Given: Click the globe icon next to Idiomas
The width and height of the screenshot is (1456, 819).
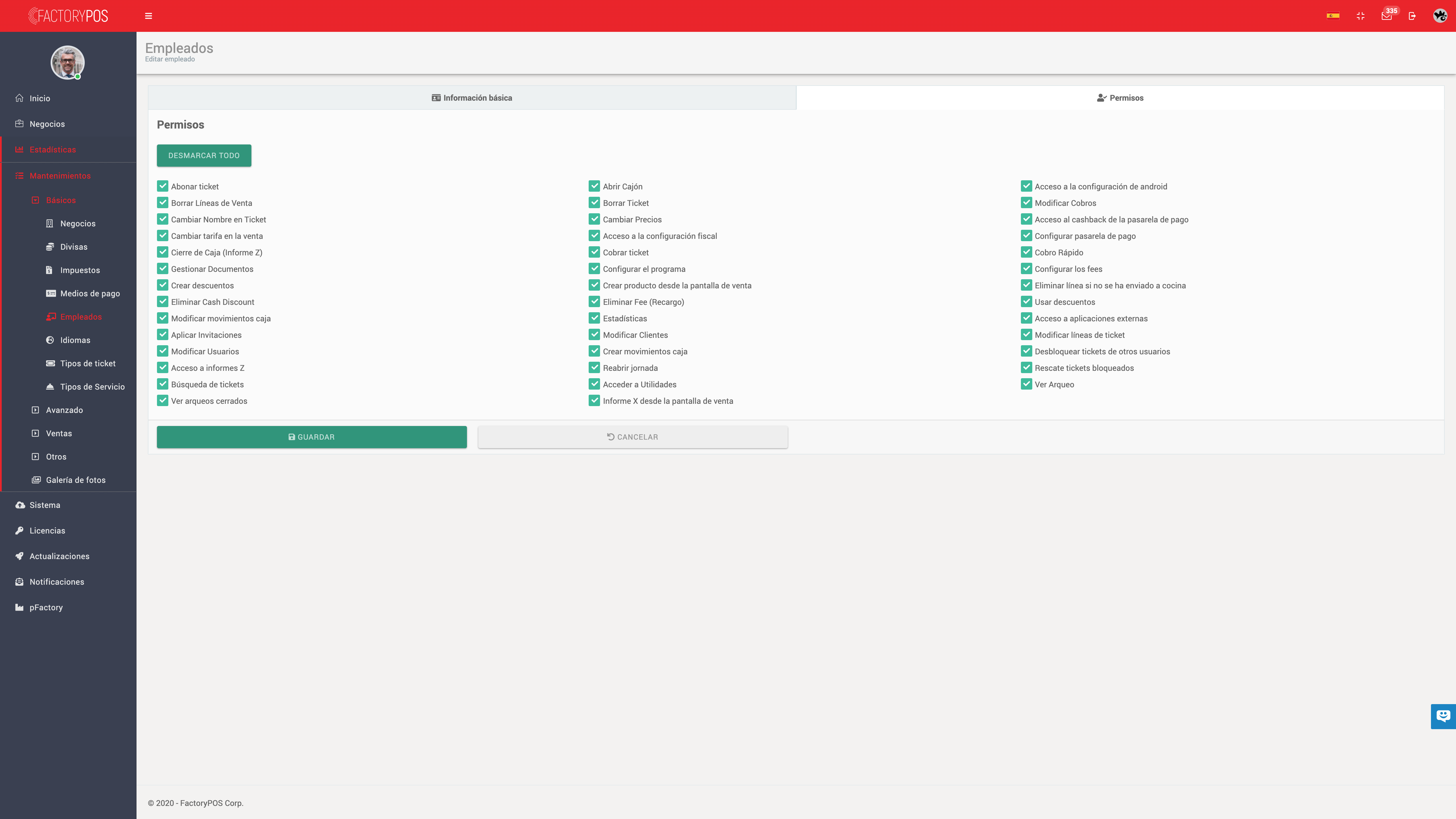Looking at the screenshot, I should pos(50,340).
